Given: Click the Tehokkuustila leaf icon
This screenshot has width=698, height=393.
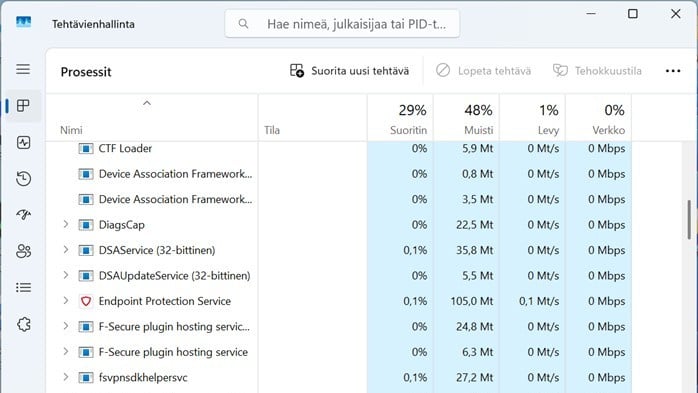Looking at the screenshot, I should [560, 70].
